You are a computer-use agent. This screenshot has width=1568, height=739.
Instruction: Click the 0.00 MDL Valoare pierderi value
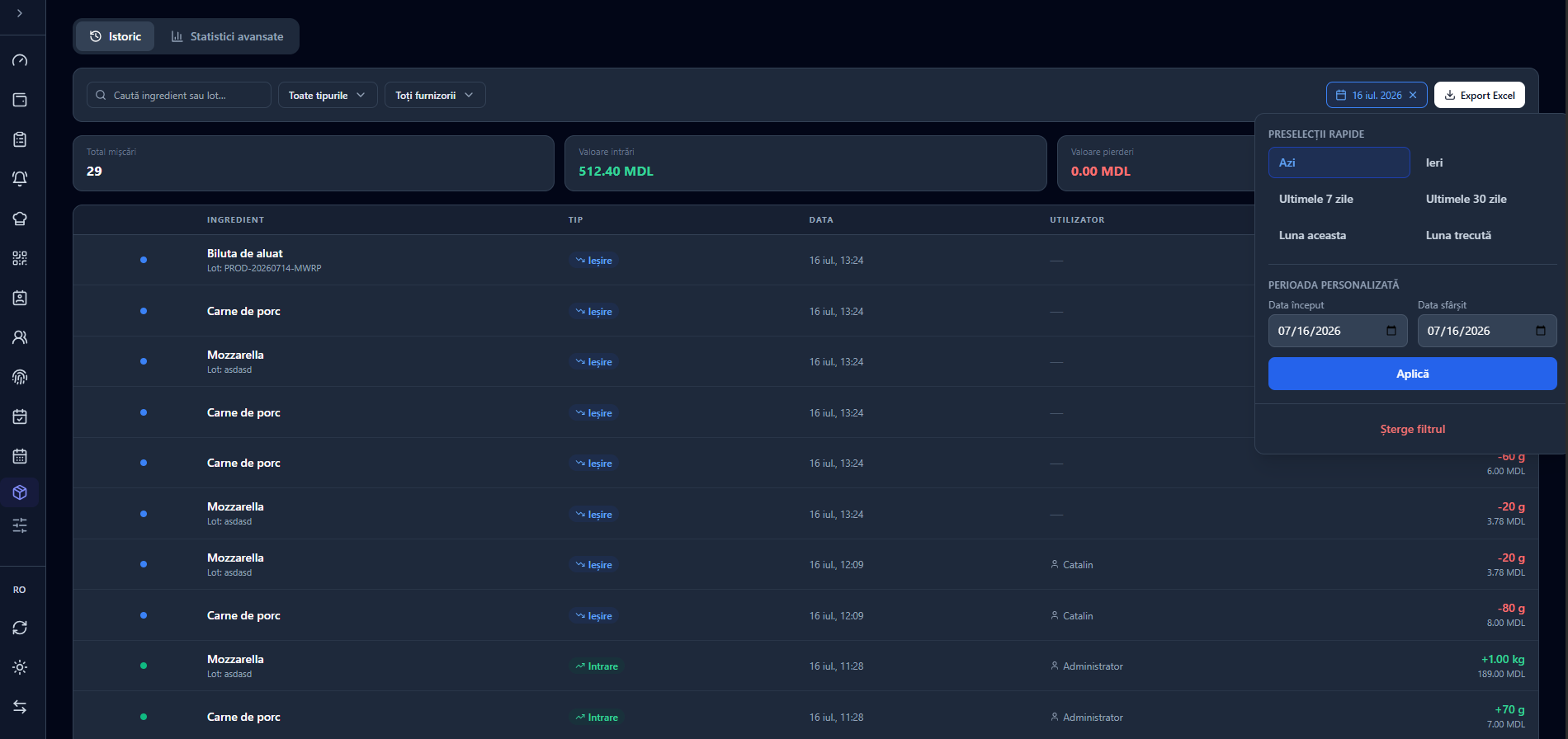click(1101, 172)
